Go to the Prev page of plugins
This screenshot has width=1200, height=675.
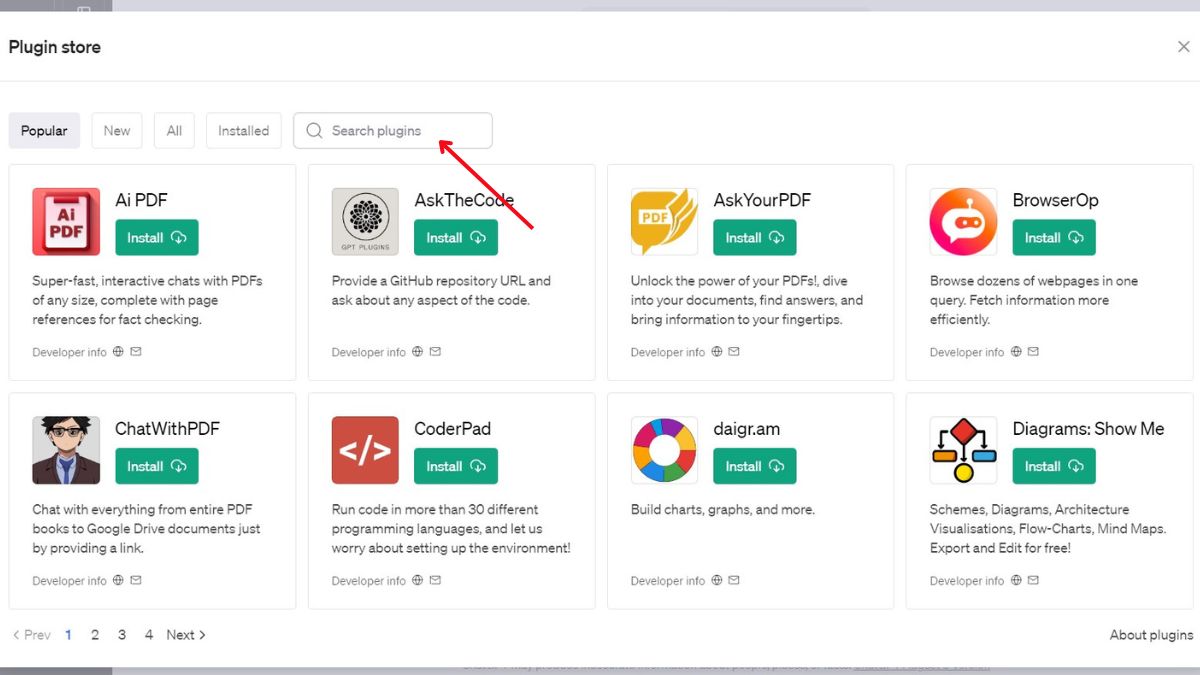(x=31, y=635)
